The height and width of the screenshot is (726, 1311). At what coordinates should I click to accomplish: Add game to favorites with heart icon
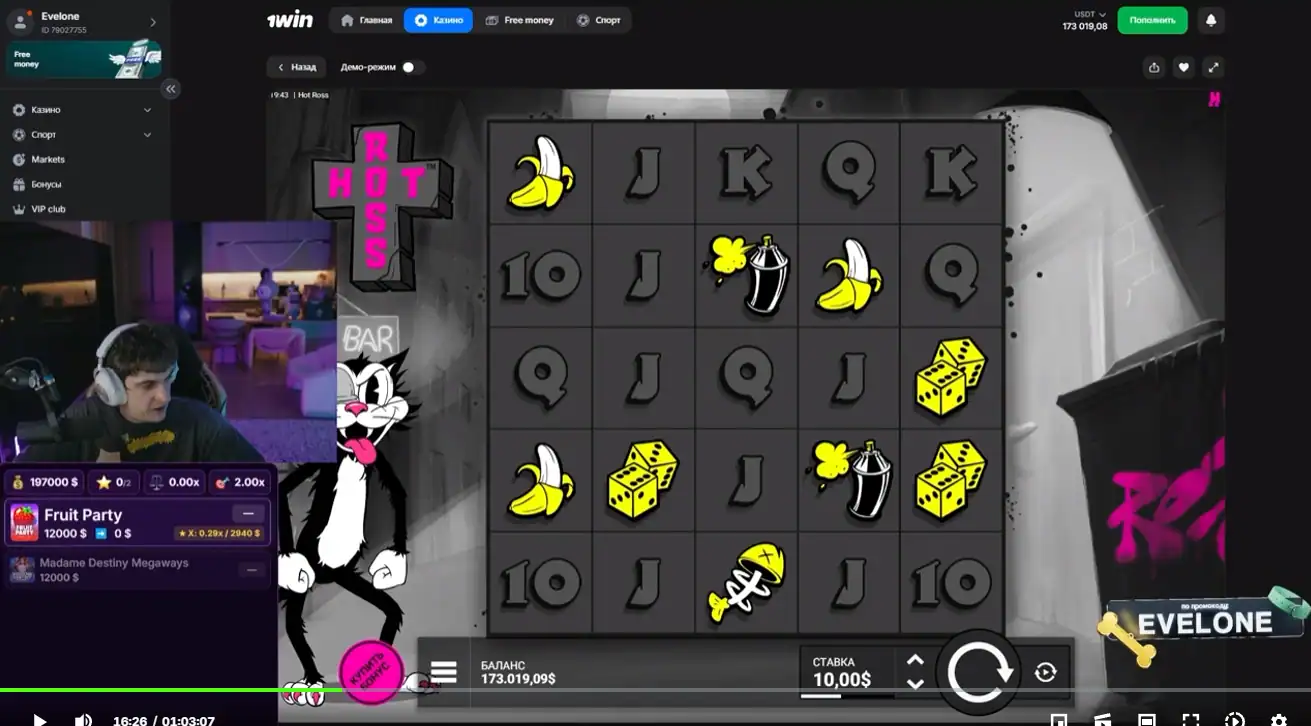[x=1183, y=67]
